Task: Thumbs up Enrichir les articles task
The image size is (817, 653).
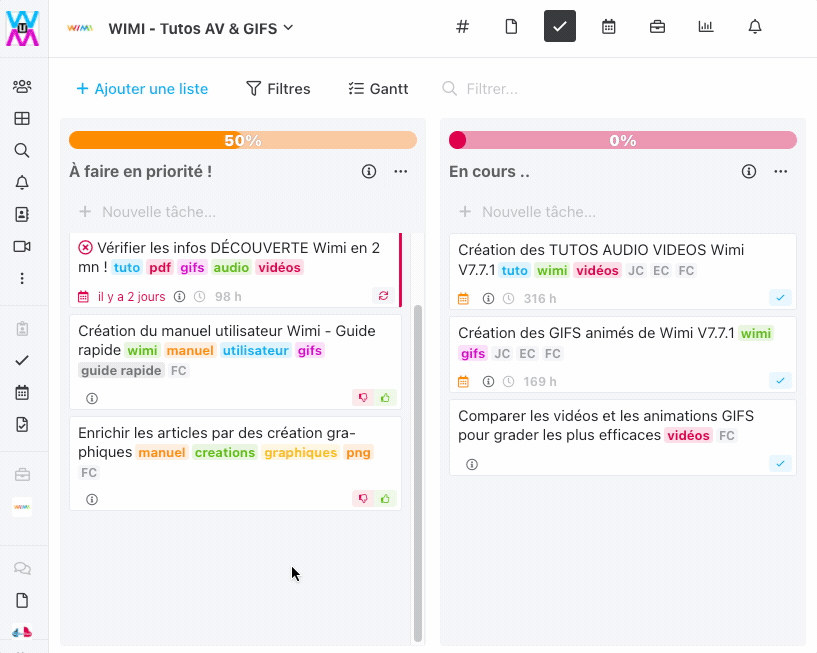Action: [x=385, y=499]
